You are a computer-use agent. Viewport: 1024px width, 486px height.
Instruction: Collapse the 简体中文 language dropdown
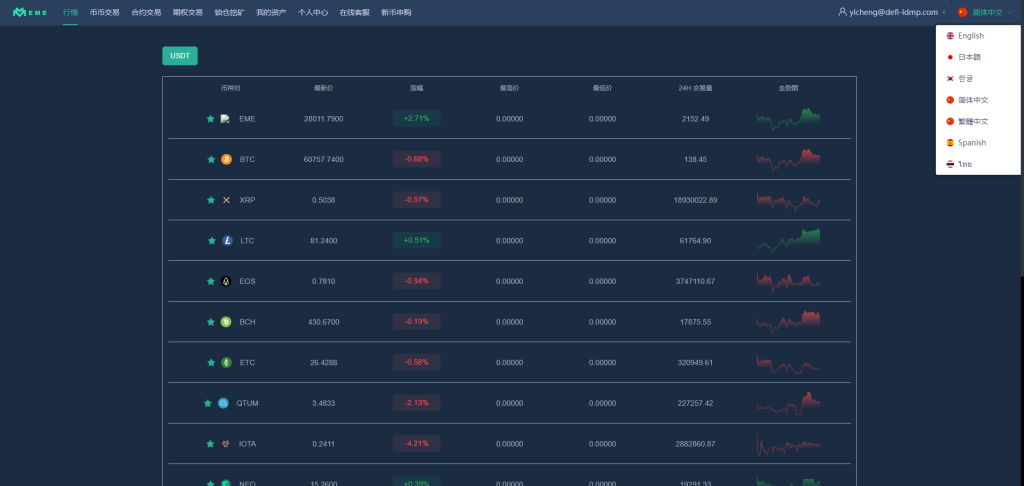pyautogui.click(x=984, y=12)
